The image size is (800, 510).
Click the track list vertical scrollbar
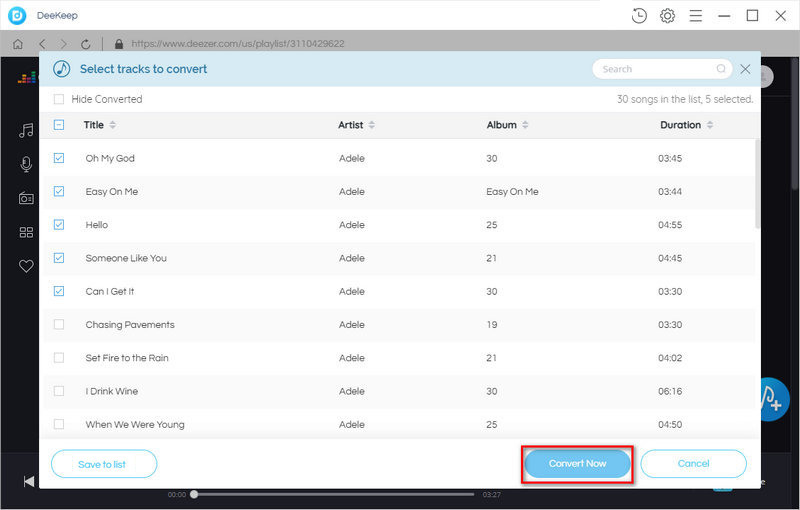coord(757,184)
